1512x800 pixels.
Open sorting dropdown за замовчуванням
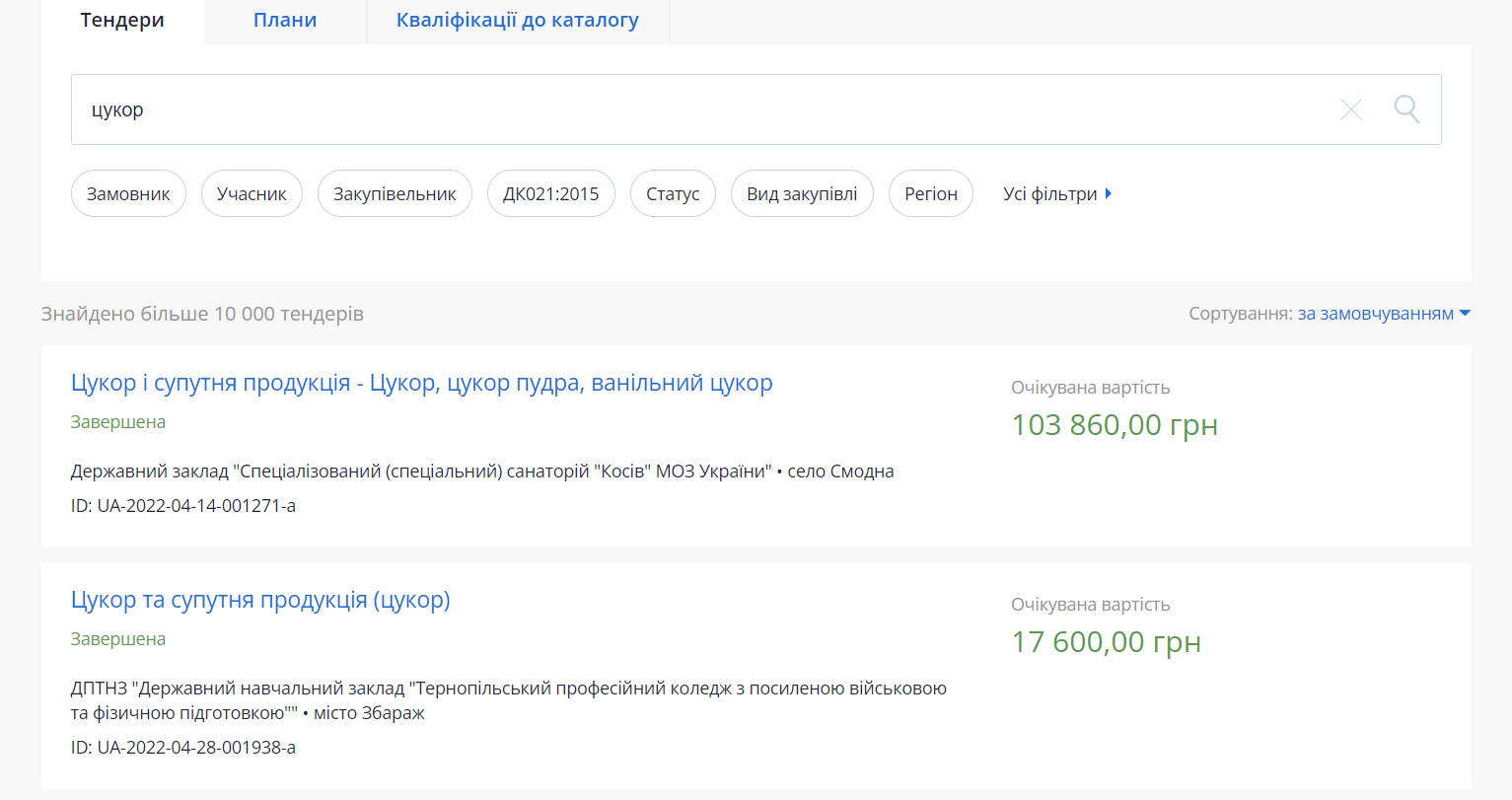[1383, 314]
